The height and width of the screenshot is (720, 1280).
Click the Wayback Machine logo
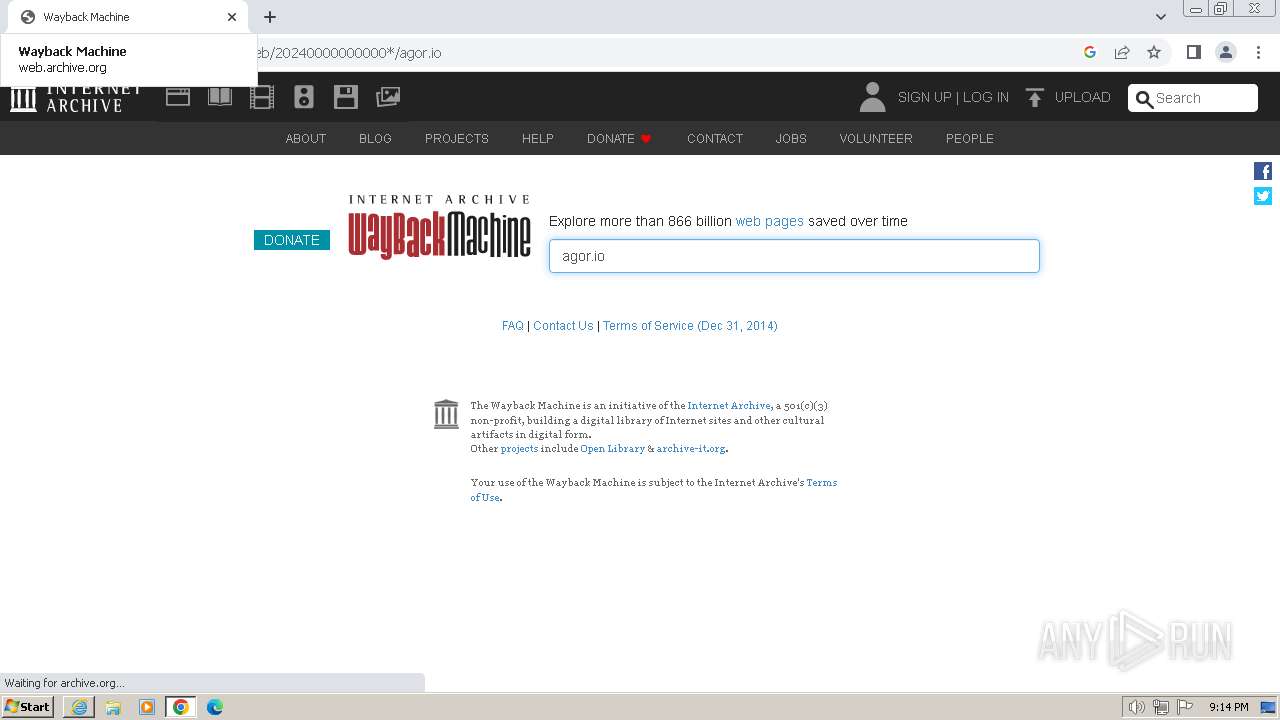[439, 227]
